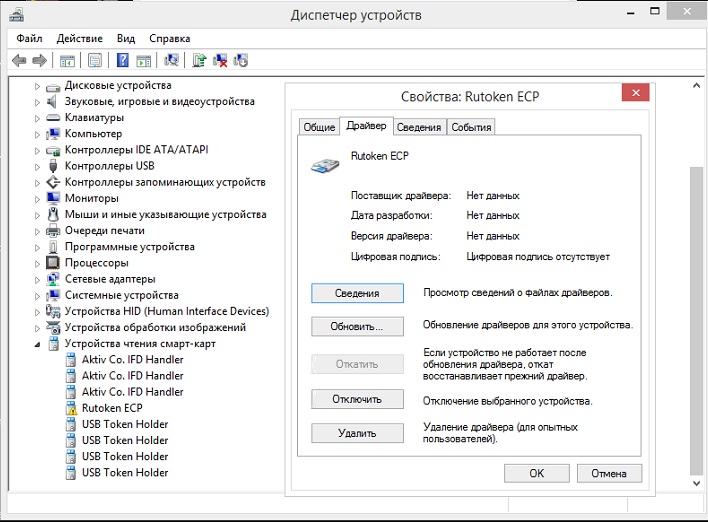Click uninstall device icon with red X
The height and width of the screenshot is (522, 708).
point(220,60)
